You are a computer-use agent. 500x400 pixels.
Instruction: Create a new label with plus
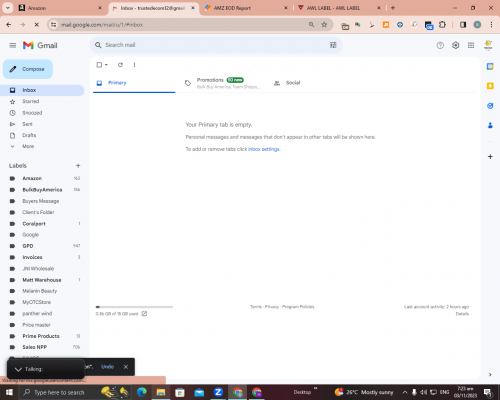[x=78, y=166]
